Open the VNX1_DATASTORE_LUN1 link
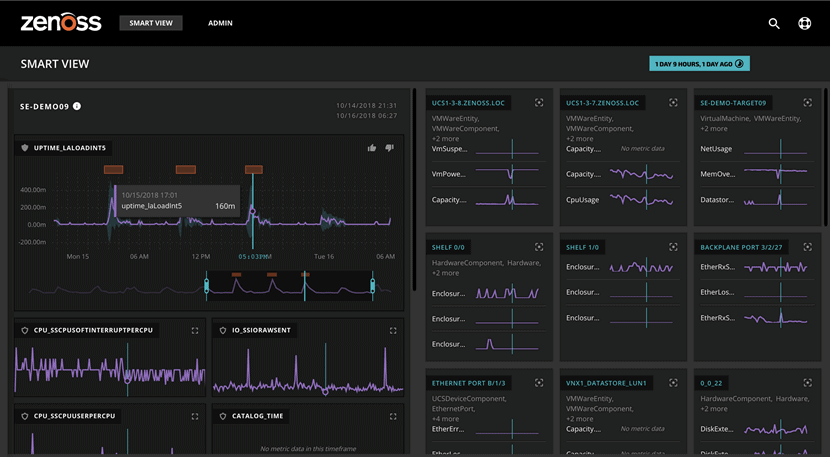The image size is (830, 457). pyautogui.click(x=606, y=383)
